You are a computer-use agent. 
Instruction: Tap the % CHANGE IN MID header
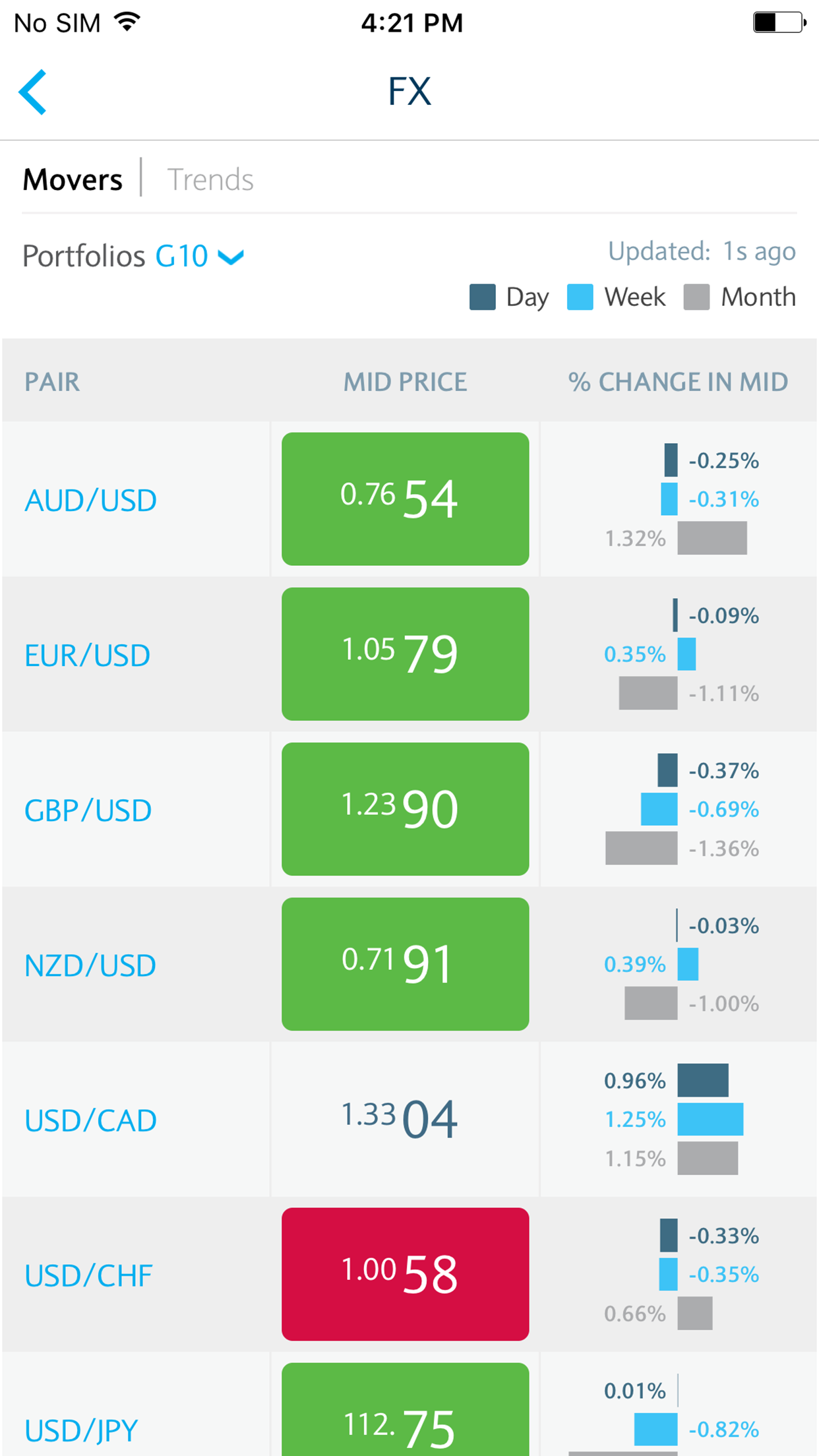pos(678,382)
